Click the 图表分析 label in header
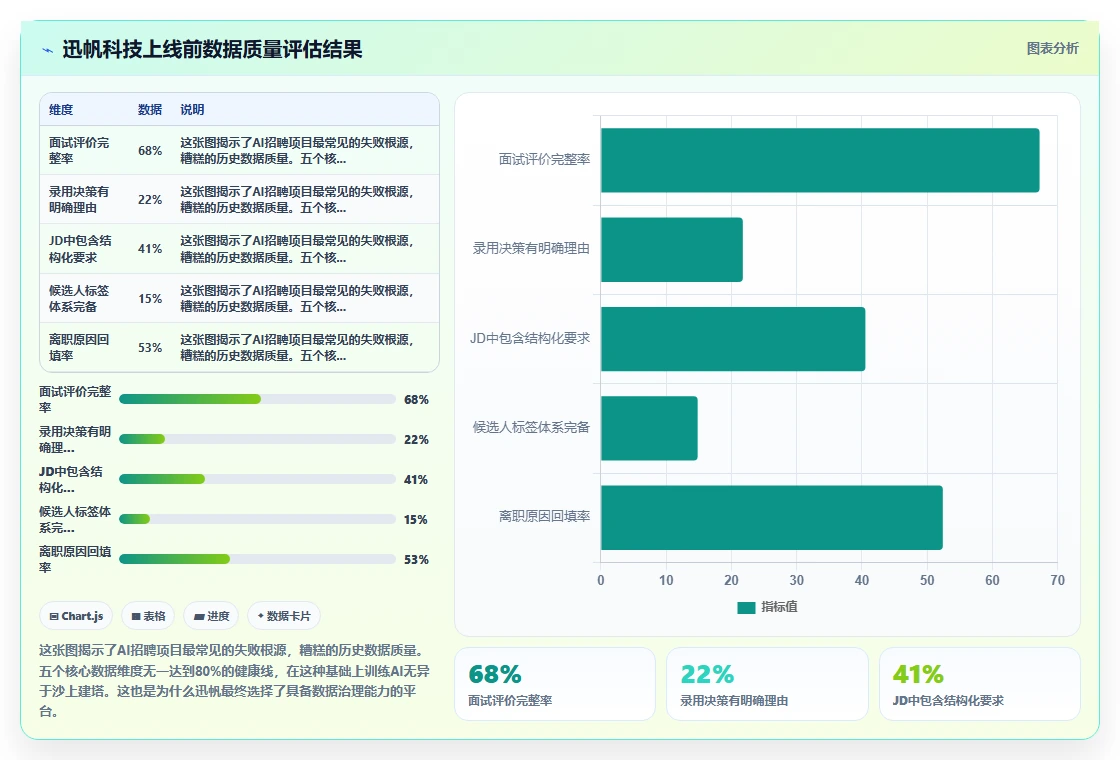1120x760 pixels. 1052,49
